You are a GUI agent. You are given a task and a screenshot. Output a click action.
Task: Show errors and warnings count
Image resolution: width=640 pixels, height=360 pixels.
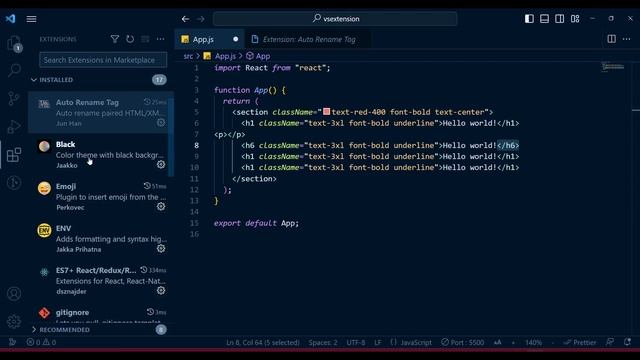(41, 342)
